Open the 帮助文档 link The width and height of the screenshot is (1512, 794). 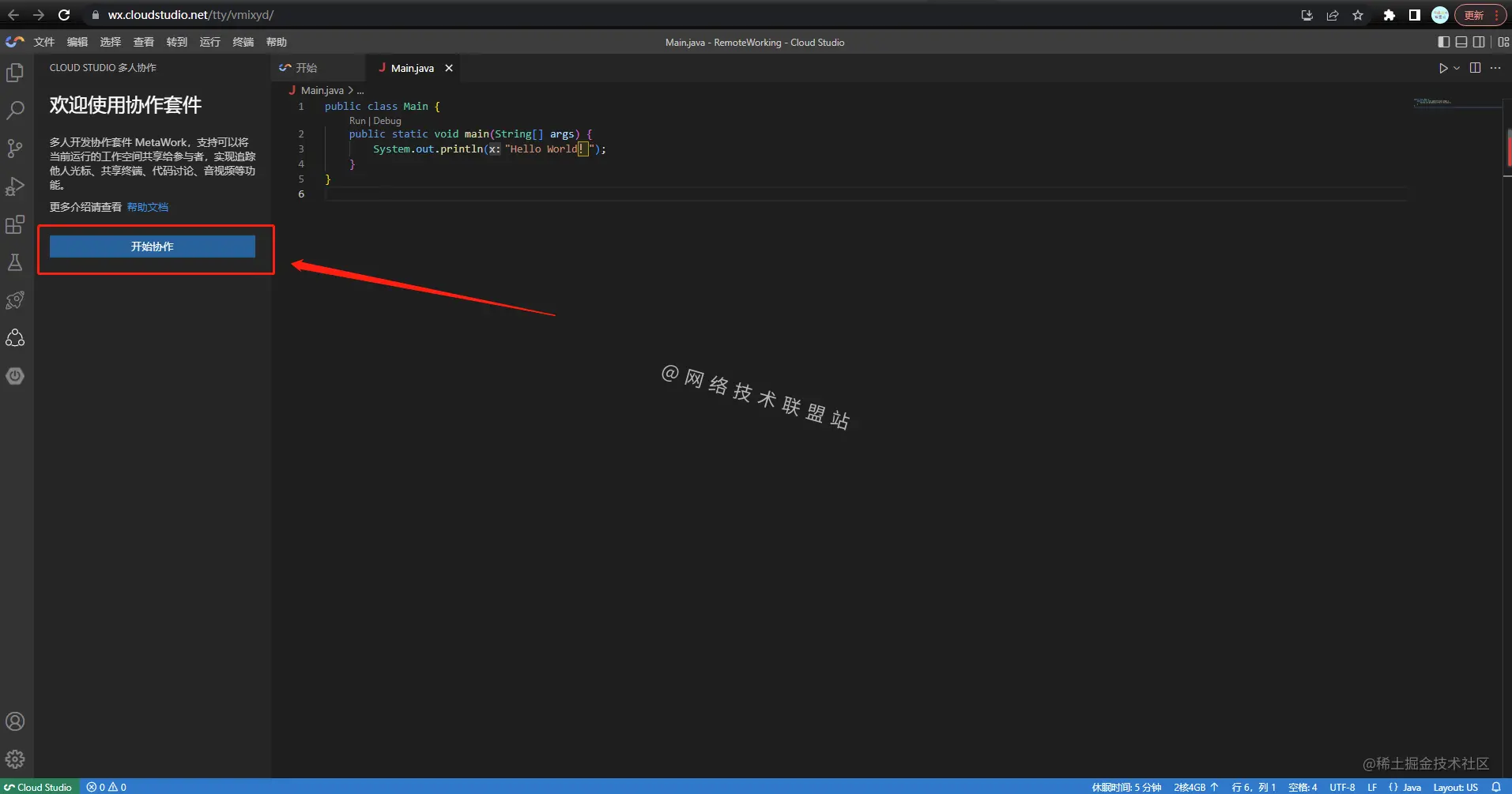point(148,207)
